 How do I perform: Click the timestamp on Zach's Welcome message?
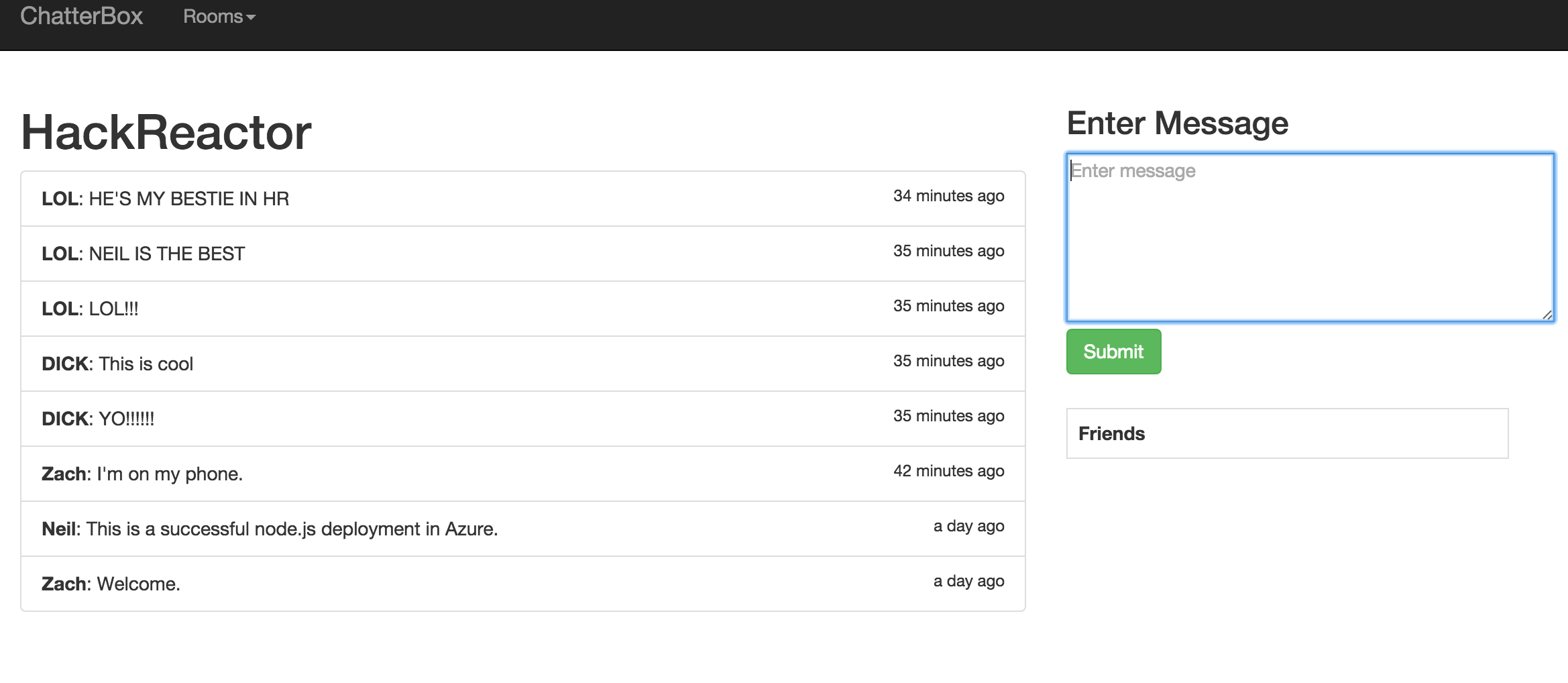pyautogui.click(x=968, y=581)
